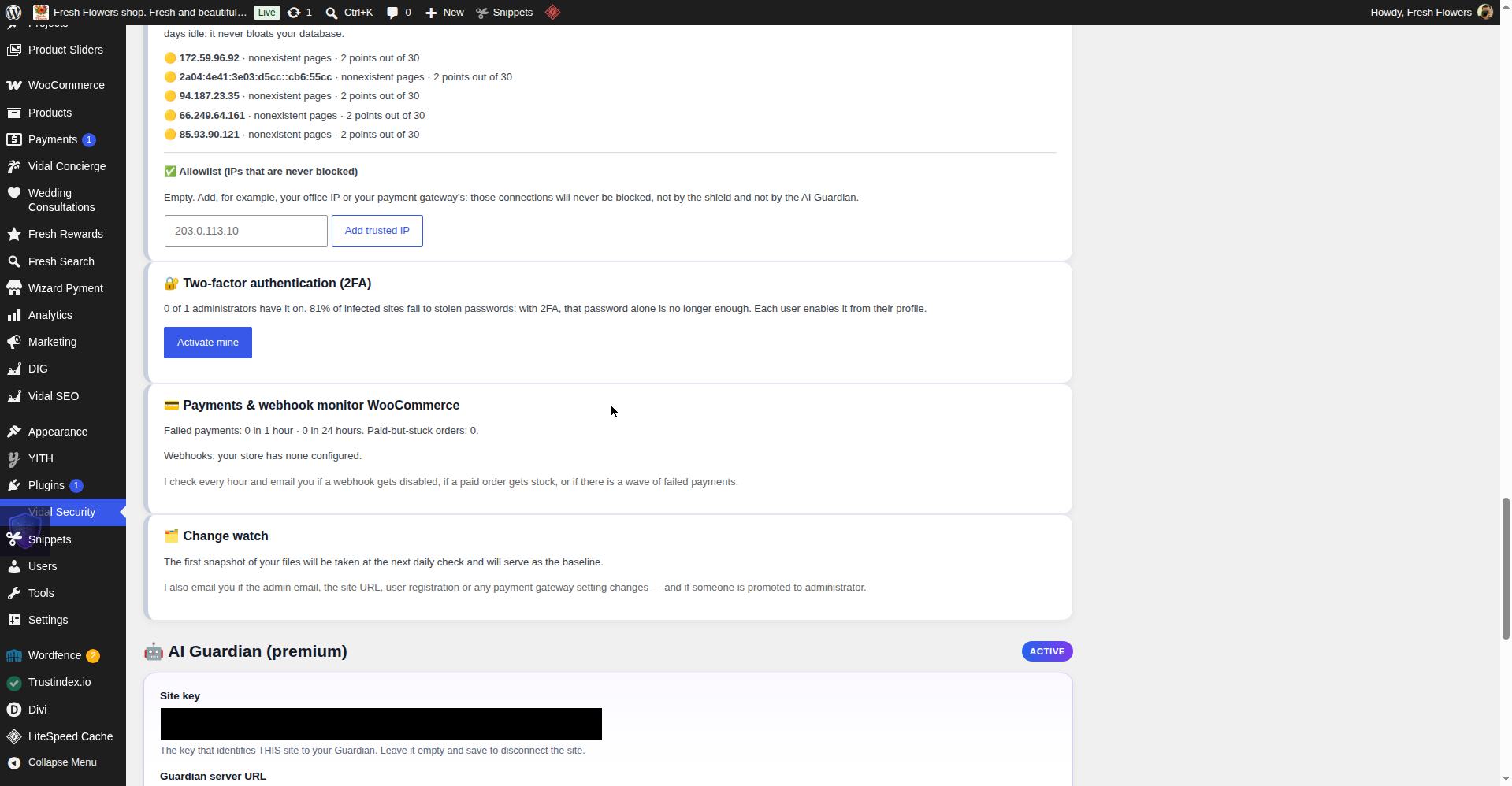The width and height of the screenshot is (1512, 786).
Task: Open Wedding Consultations heart icon
Action: tap(14, 193)
